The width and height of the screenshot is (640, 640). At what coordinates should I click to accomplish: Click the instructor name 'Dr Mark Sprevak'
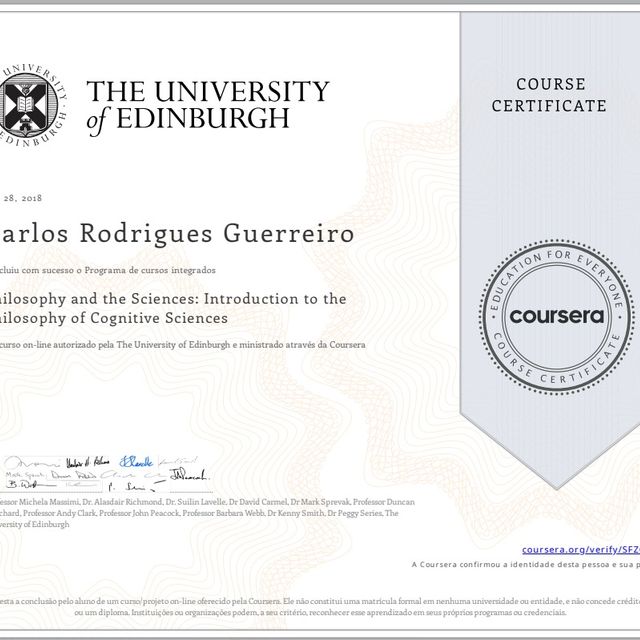320,502
